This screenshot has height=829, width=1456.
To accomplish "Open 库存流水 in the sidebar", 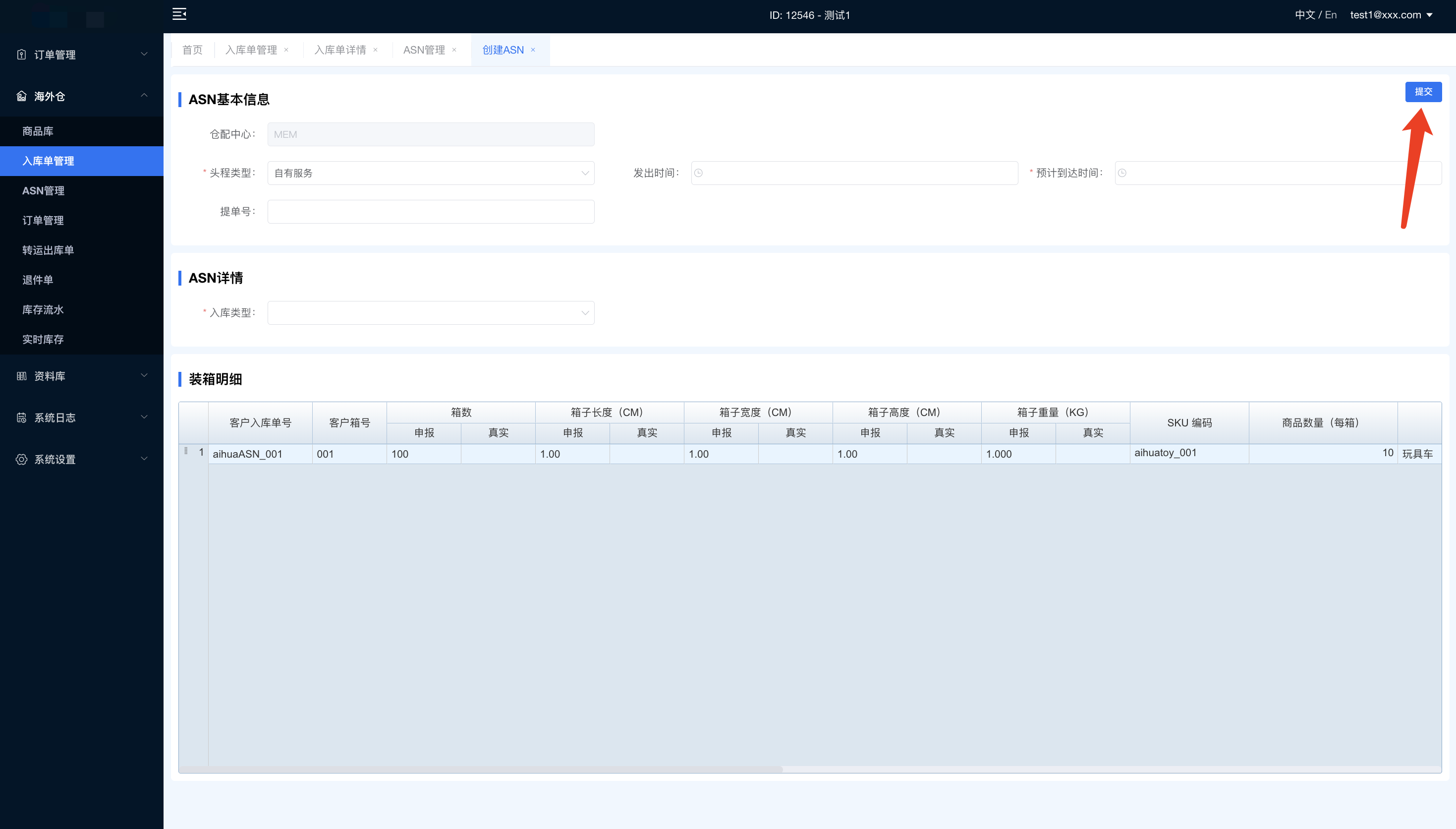I will tap(82, 310).
